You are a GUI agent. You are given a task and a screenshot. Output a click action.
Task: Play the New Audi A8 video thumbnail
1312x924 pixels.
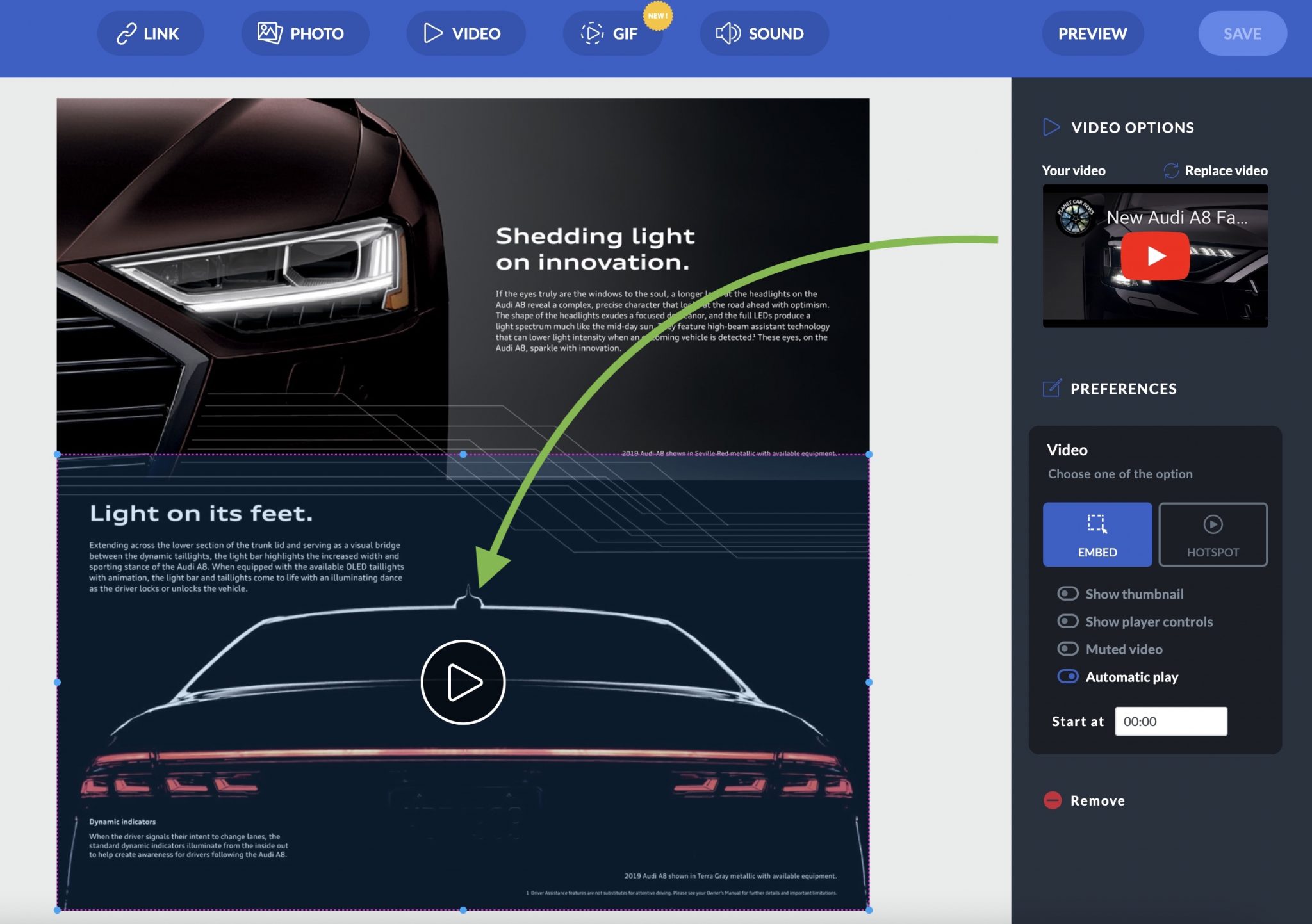(x=1156, y=255)
